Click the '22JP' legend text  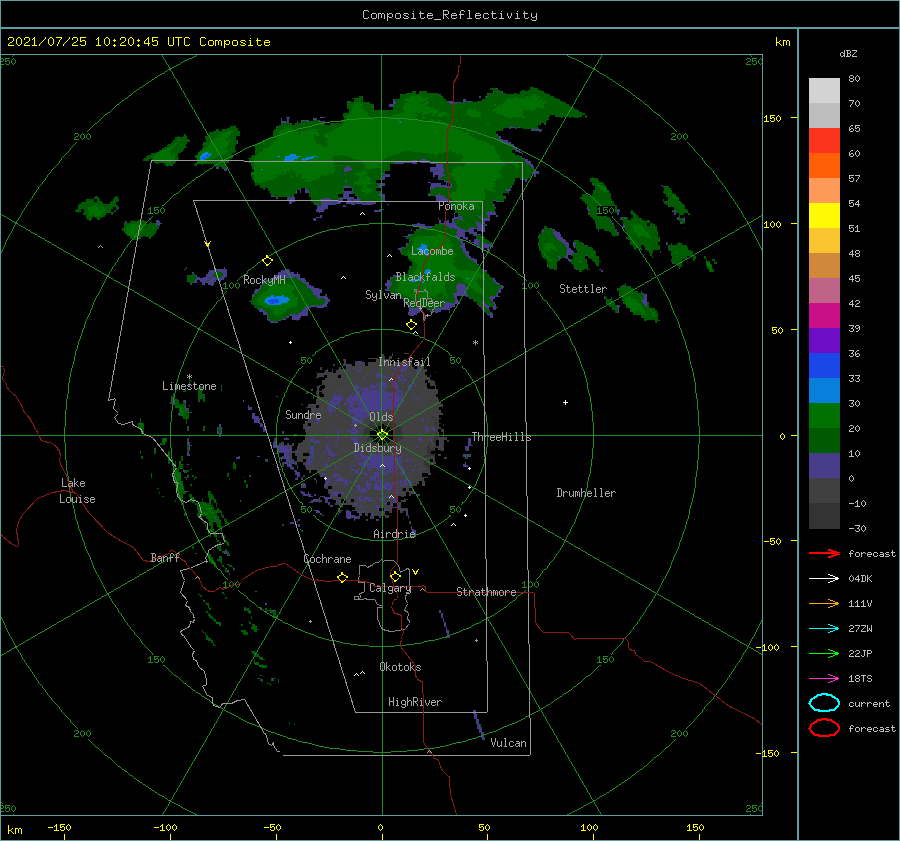click(x=860, y=653)
